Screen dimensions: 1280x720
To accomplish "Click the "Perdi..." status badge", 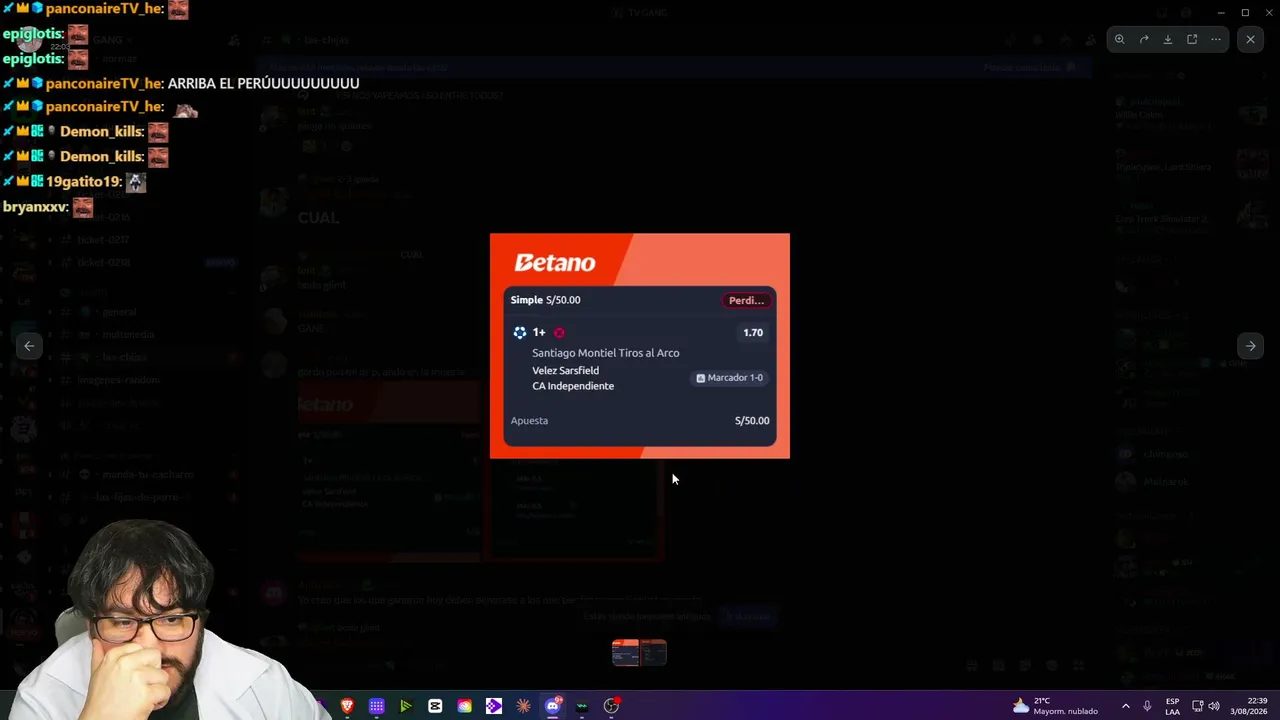I will coord(746,300).
